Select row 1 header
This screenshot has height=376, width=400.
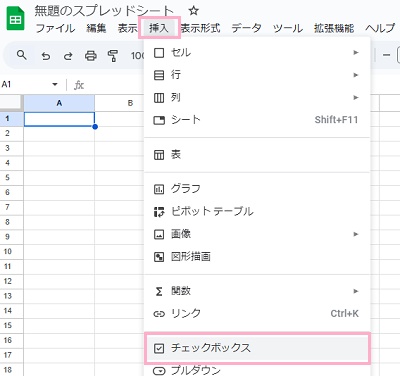(x=11, y=119)
